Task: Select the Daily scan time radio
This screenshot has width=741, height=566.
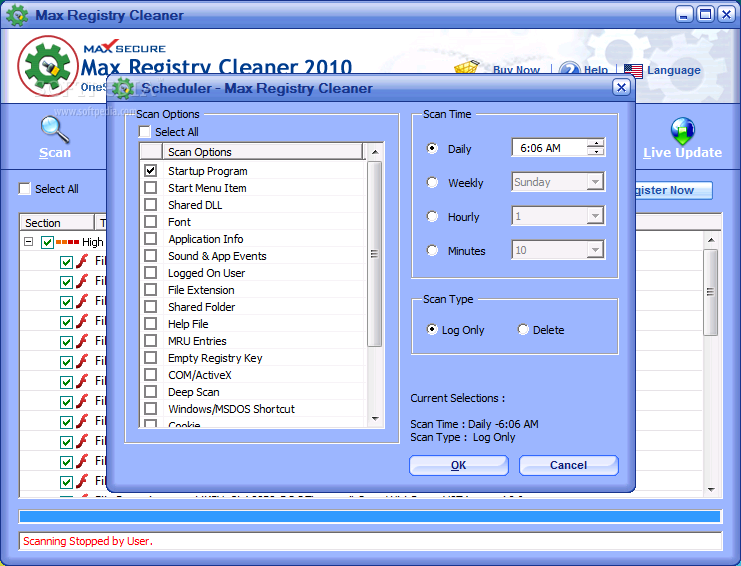Action: (432, 148)
